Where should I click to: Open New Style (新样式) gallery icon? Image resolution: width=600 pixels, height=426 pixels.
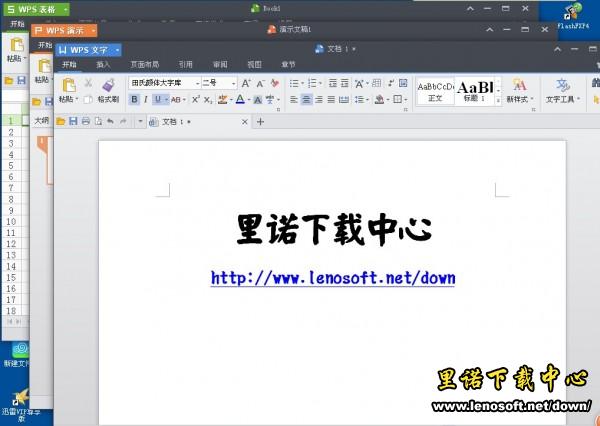[x=519, y=85]
